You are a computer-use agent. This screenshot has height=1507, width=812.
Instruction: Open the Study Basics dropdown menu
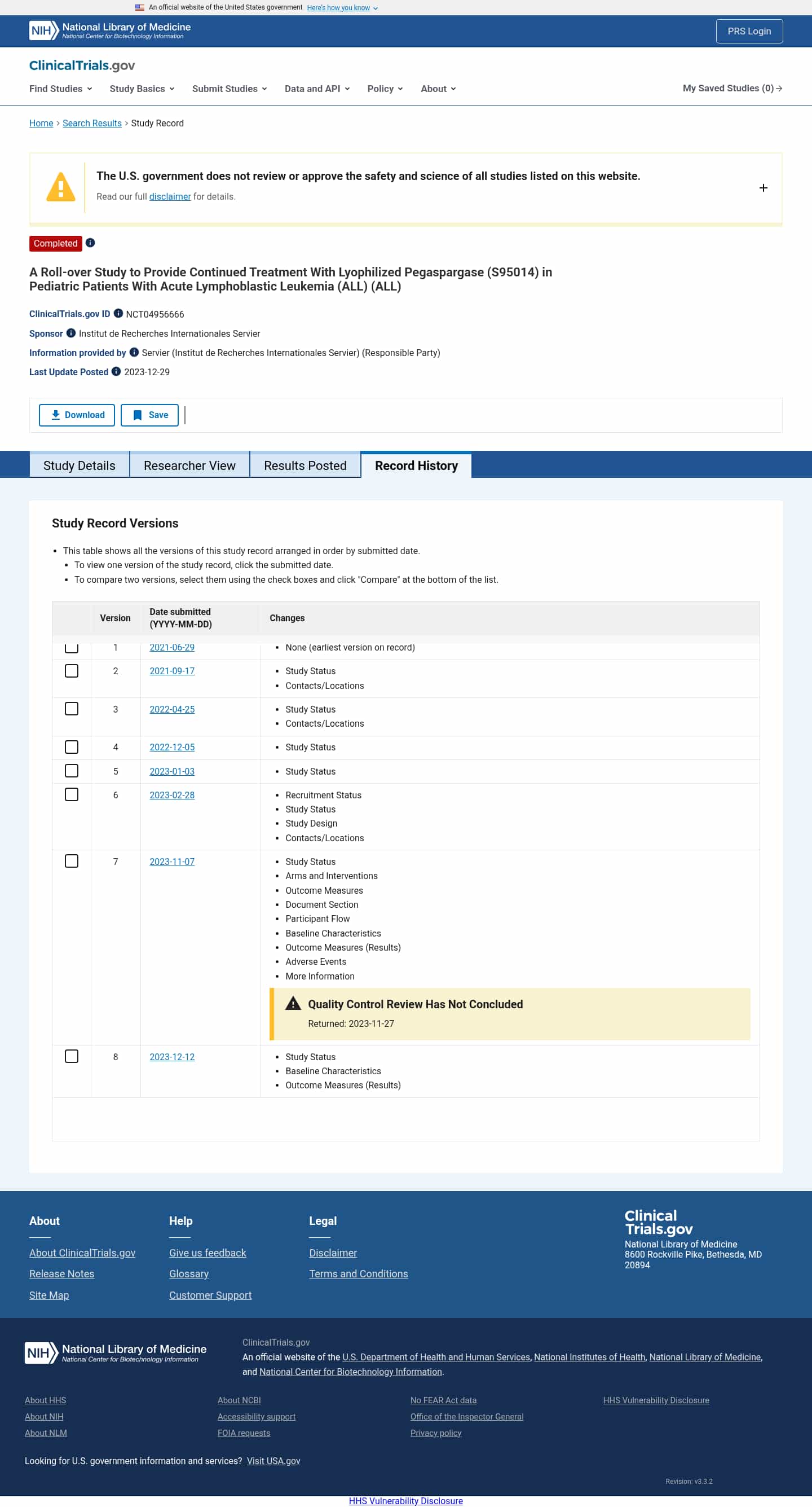click(142, 89)
